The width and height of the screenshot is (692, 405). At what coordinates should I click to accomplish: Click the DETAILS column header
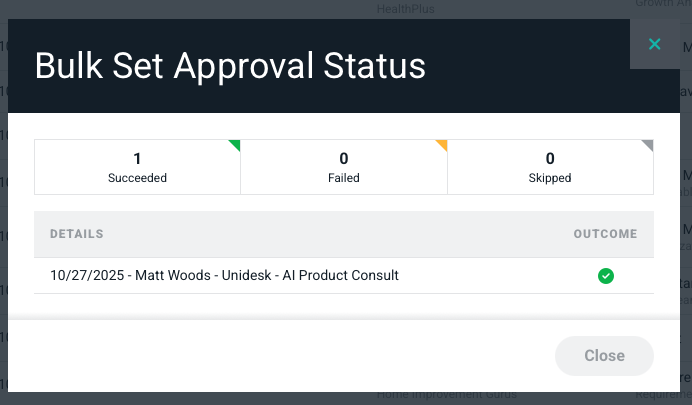click(x=77, y=234)
